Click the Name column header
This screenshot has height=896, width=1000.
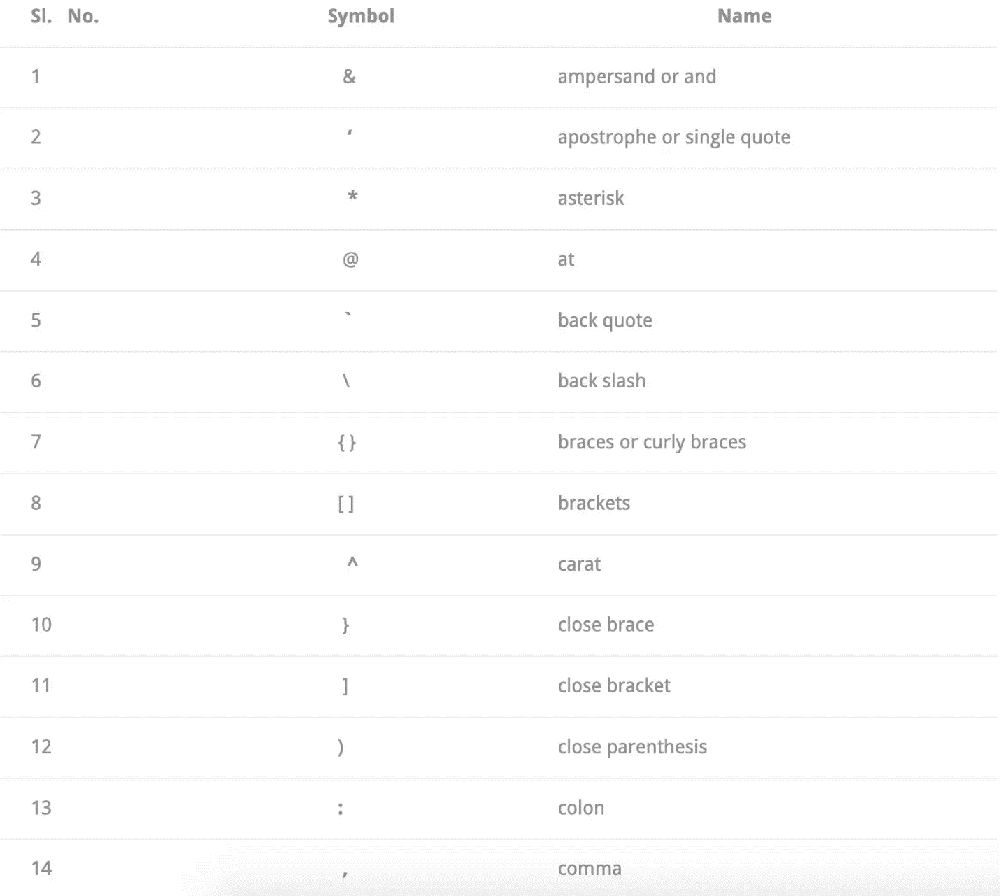coord(744,16)
